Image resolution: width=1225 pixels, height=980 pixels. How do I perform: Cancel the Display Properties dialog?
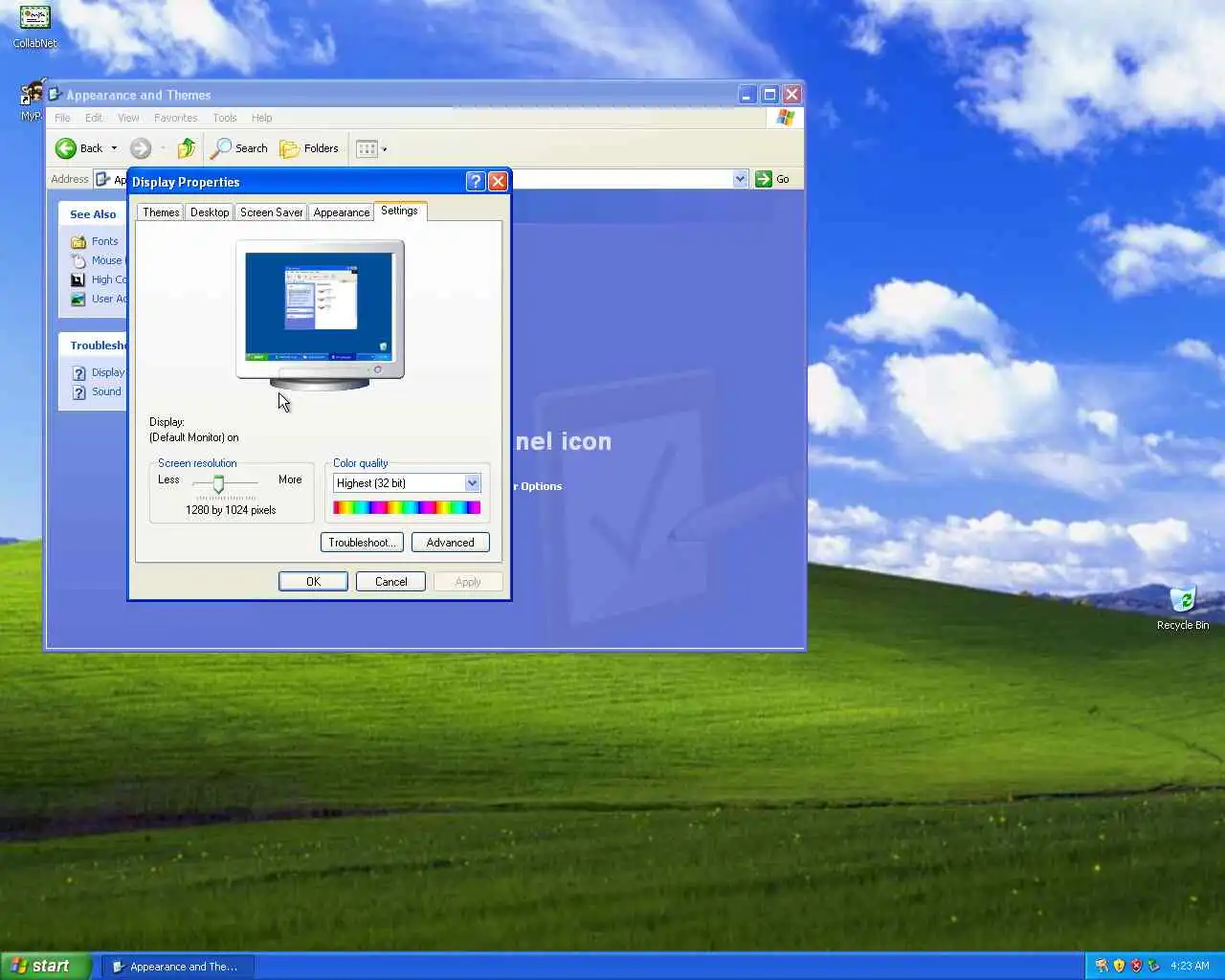(x=390, y=582)
